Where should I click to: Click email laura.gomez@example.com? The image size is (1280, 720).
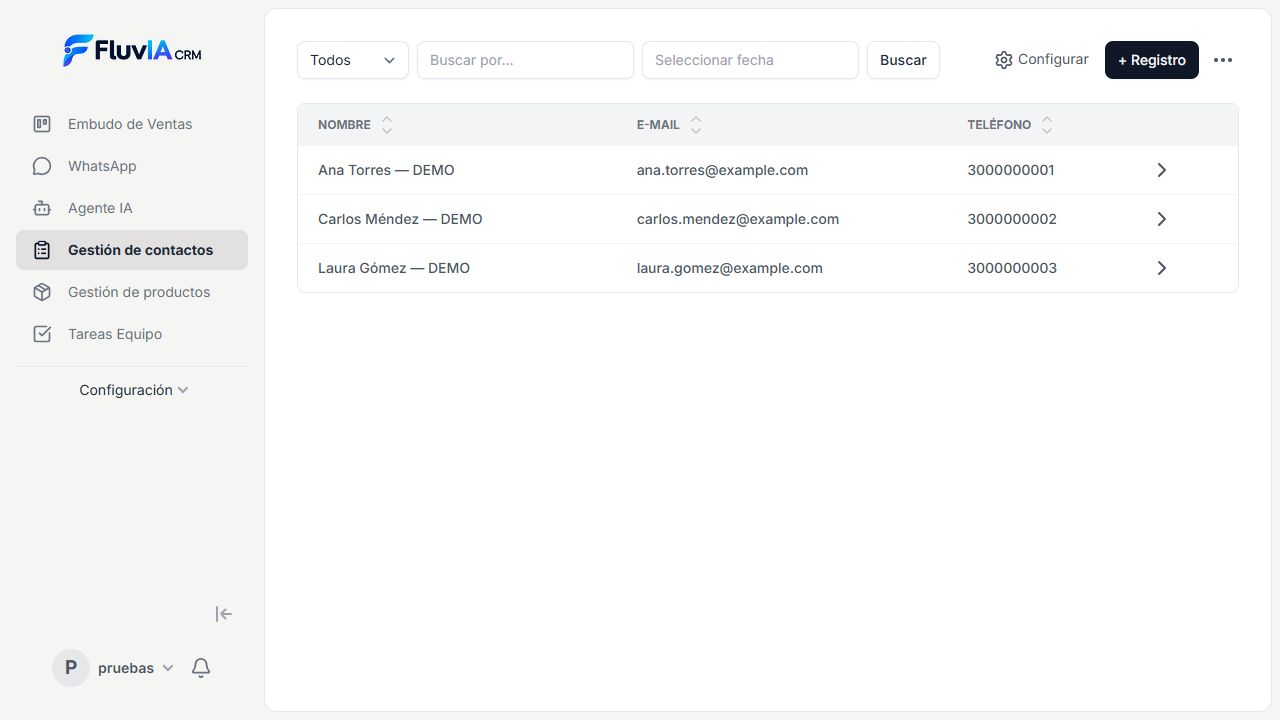(730, 268)
